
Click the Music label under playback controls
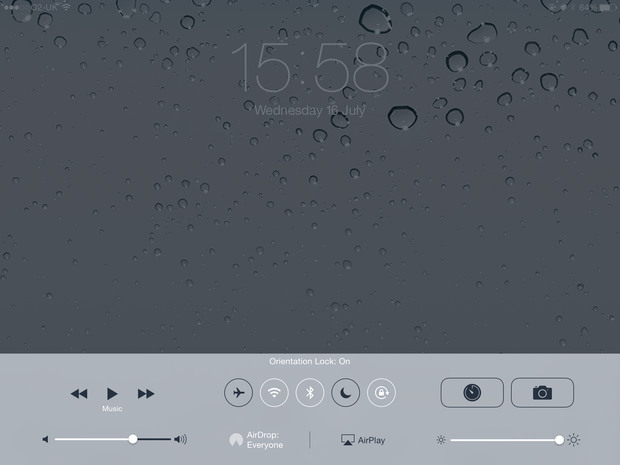[112, 409]
